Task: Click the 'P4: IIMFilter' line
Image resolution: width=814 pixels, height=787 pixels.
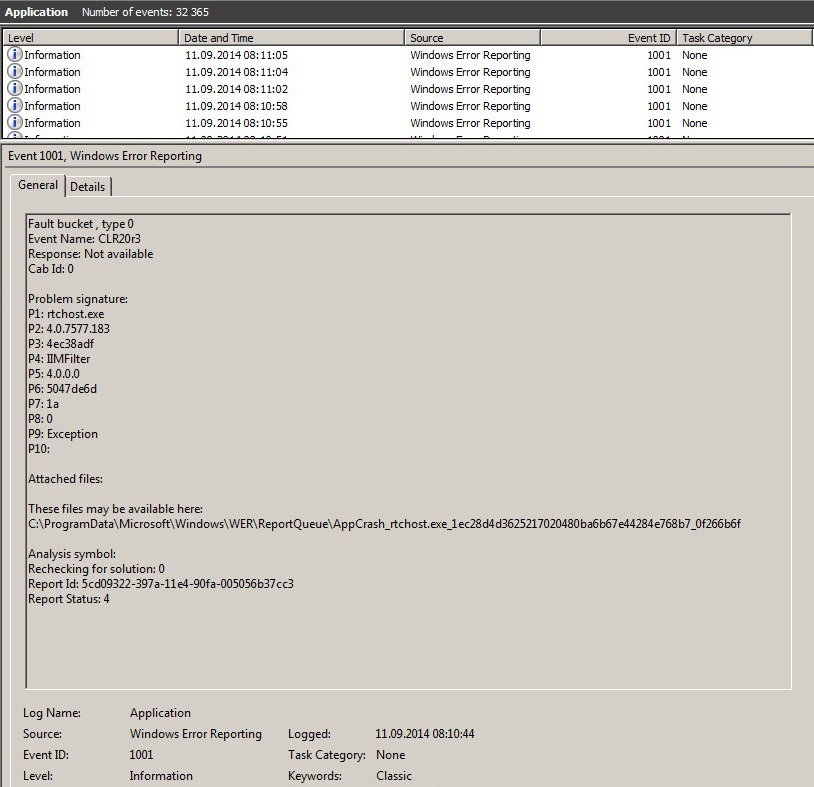Action: point(59,359)
